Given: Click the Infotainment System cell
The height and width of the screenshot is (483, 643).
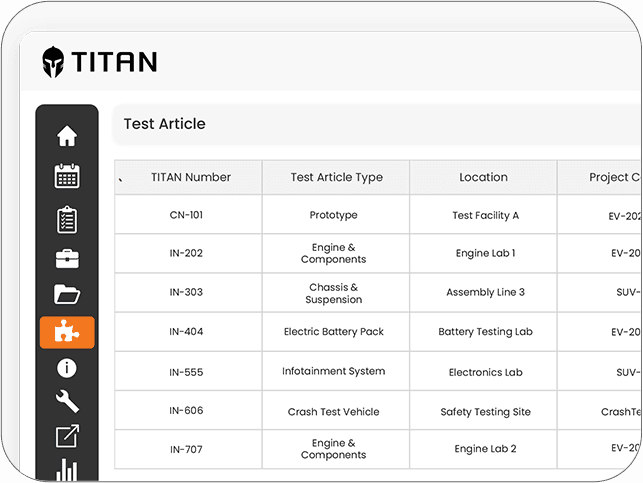Looking at the screenshot, I should point(336,371).
